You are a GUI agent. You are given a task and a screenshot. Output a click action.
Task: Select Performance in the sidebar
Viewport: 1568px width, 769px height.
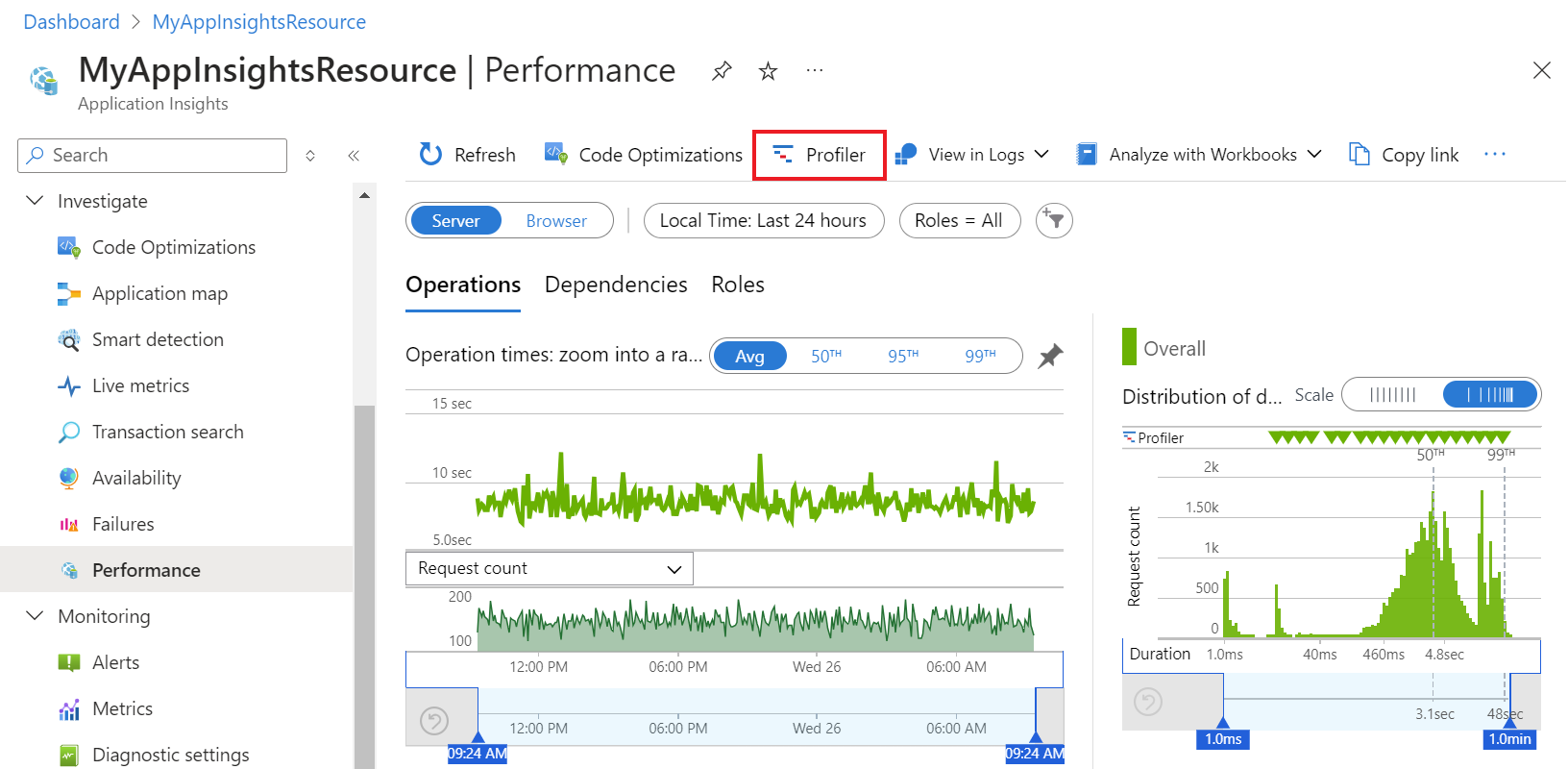point(177,570)
